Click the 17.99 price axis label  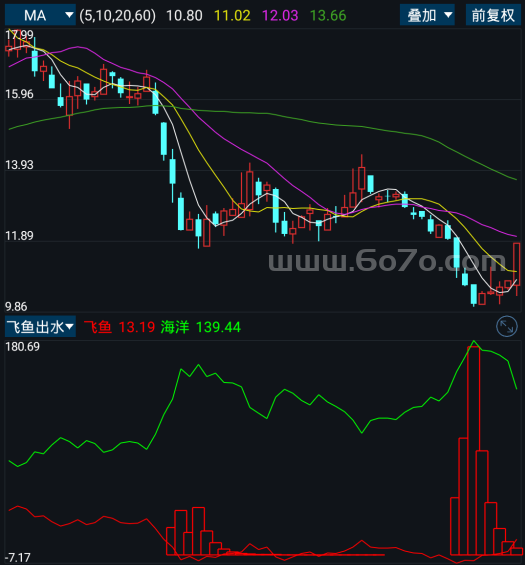point(19,35)
